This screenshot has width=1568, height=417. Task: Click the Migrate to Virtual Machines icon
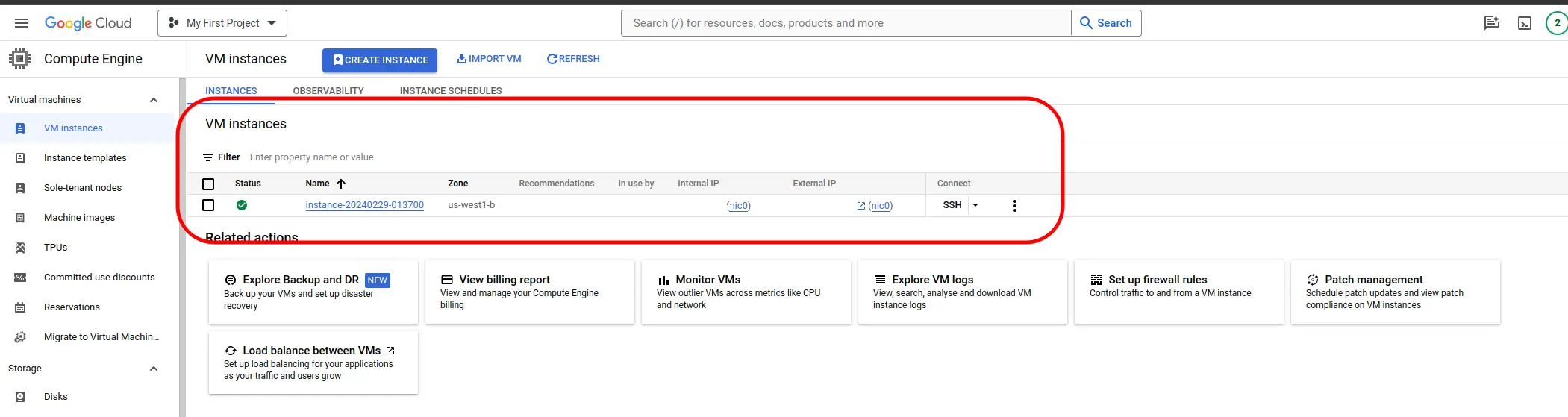pyautogui.click(x=20, y=337)
